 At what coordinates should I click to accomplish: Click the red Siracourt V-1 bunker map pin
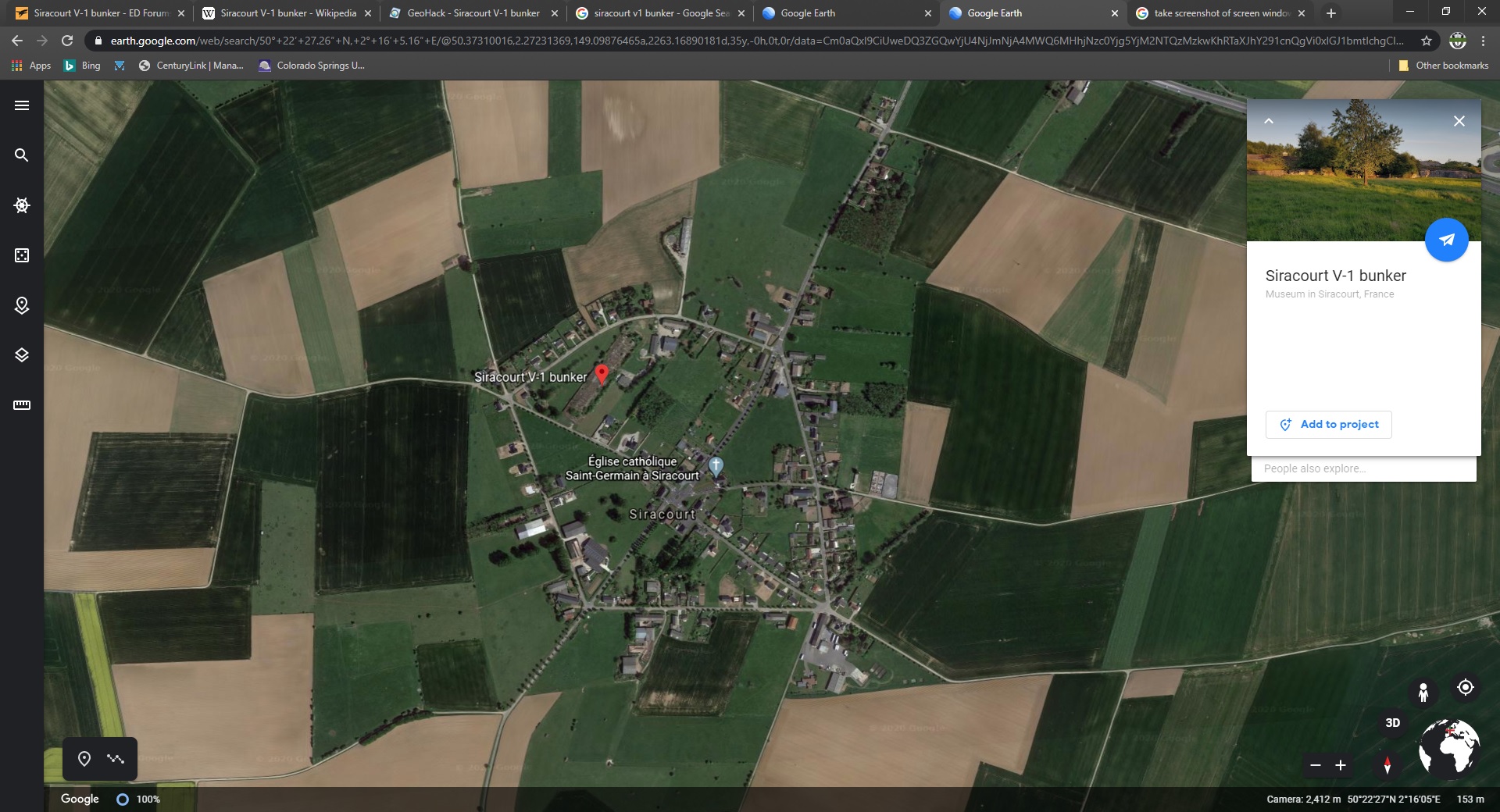pyautogui.click(x=602, y=374)
